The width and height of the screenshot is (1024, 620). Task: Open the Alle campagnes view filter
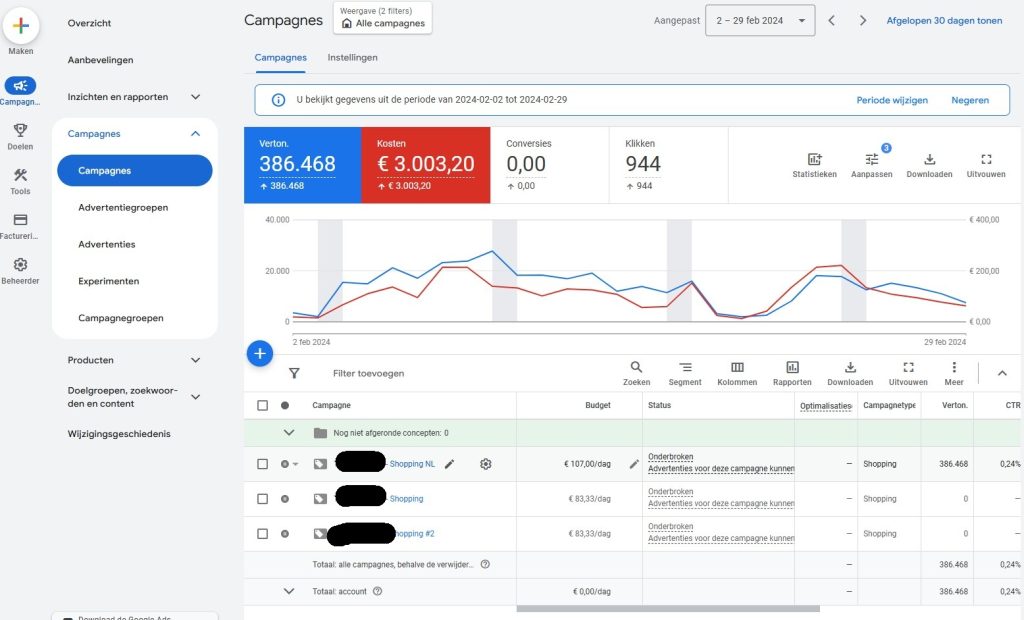point(383,18)
